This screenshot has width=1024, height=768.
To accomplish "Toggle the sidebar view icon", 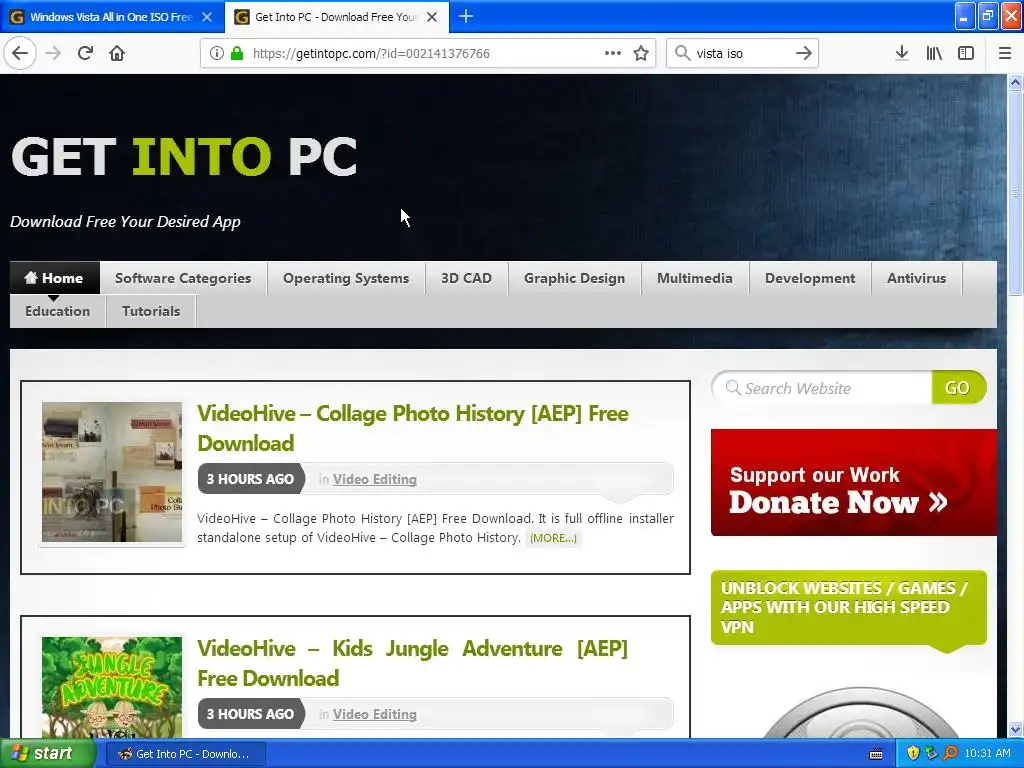I will pyautogui.click(x=966, y=53).
